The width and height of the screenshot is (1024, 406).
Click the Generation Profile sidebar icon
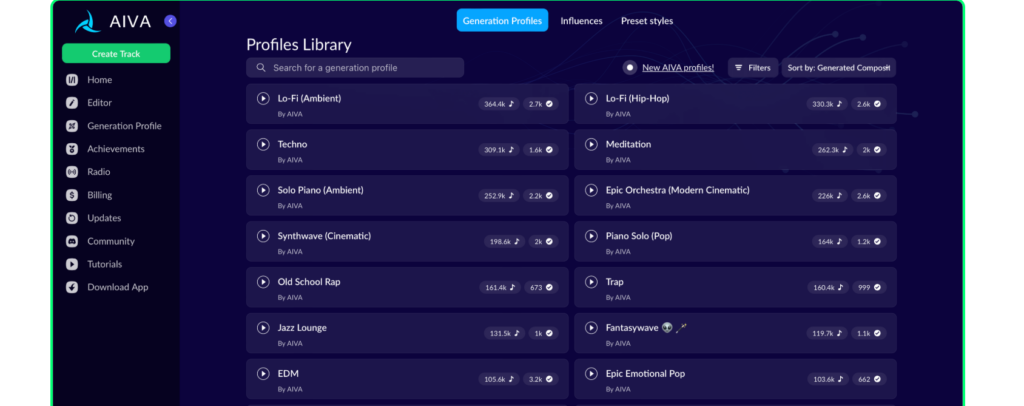72,126
